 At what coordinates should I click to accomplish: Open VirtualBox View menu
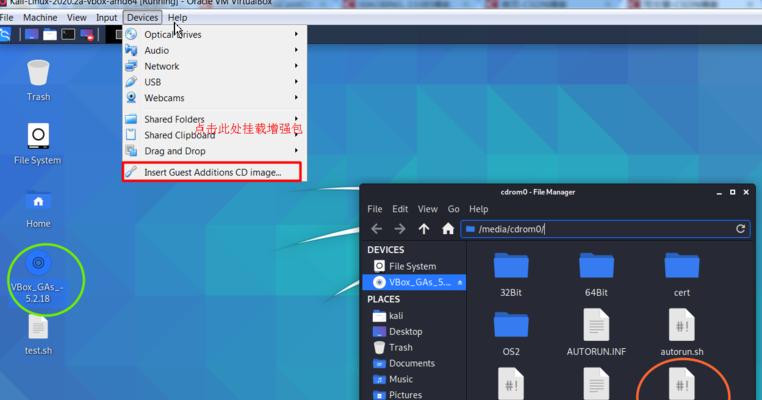click(x=77, y=17)
